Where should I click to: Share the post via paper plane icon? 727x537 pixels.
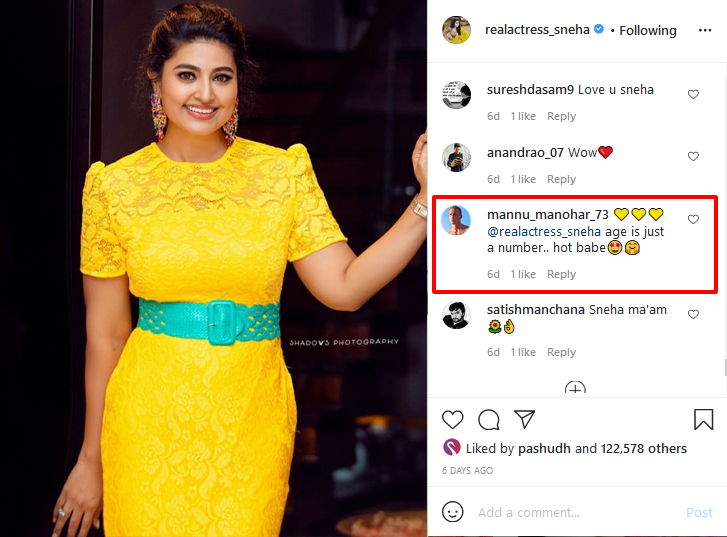point(525,419)
